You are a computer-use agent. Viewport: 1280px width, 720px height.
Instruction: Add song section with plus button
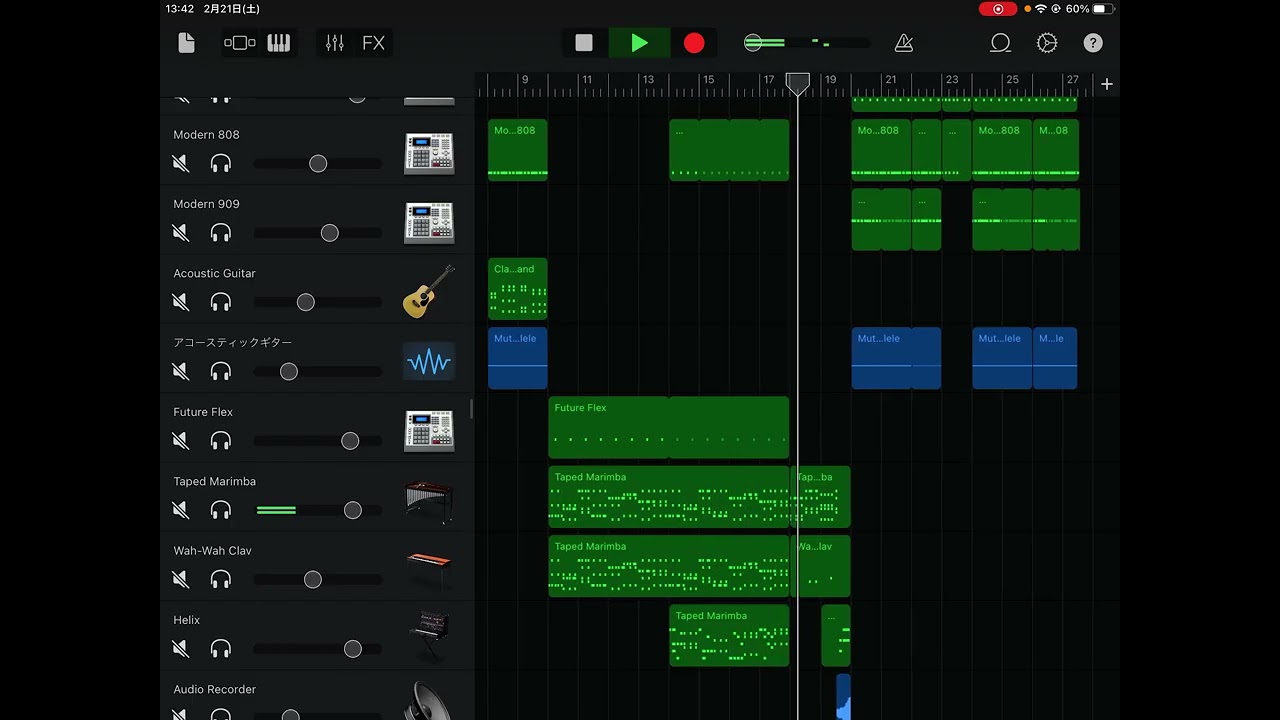click(1106, 84)
